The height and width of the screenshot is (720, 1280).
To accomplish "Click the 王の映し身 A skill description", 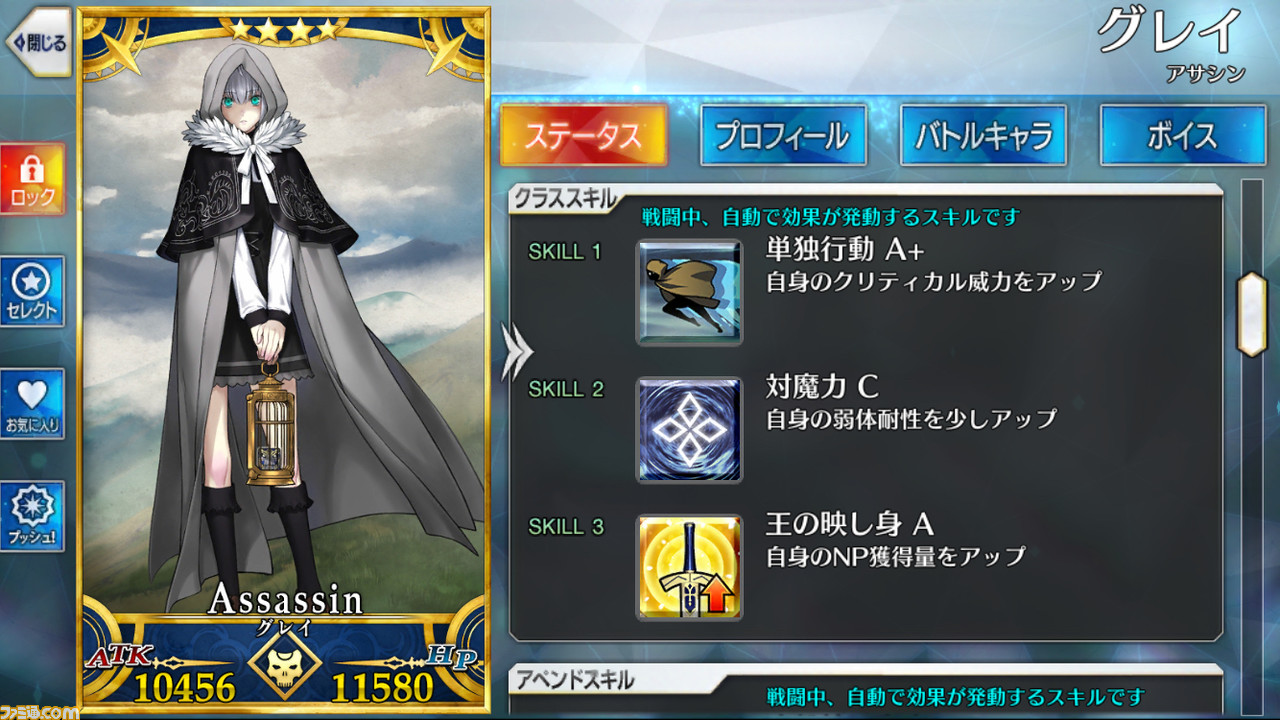I will (x=896, y=555).
